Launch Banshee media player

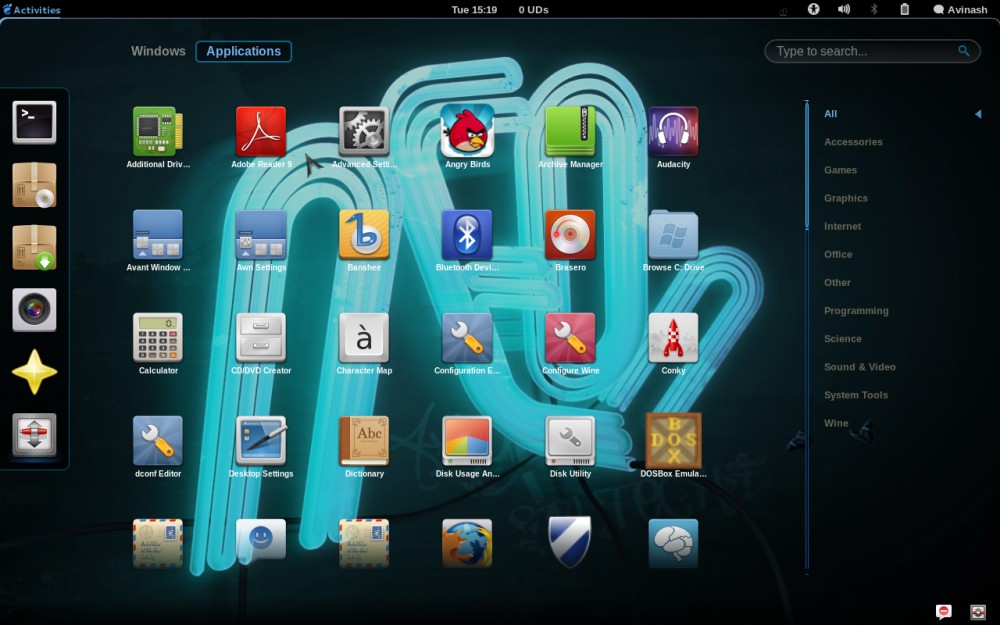364,235
